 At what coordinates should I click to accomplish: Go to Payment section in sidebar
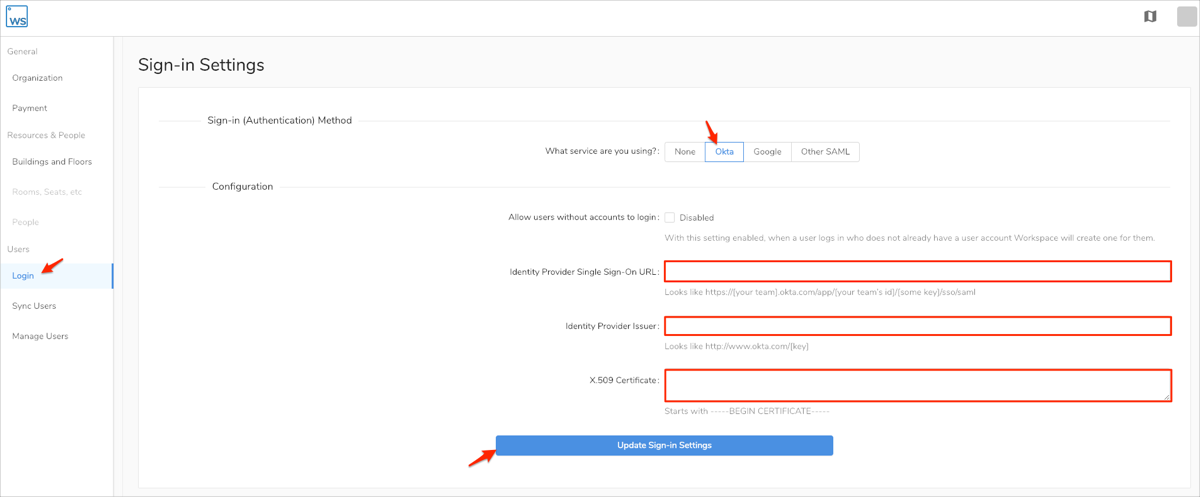pos(29,108)
